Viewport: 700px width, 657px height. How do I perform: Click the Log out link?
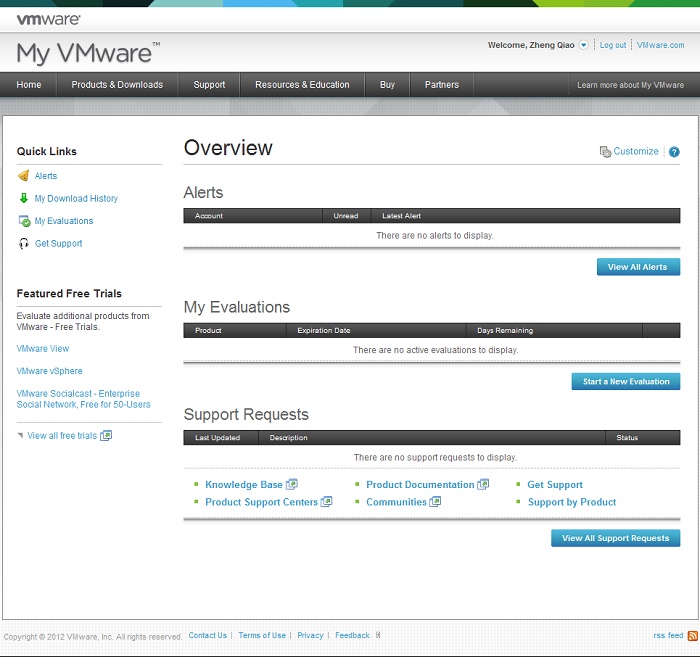click(612, 45)
